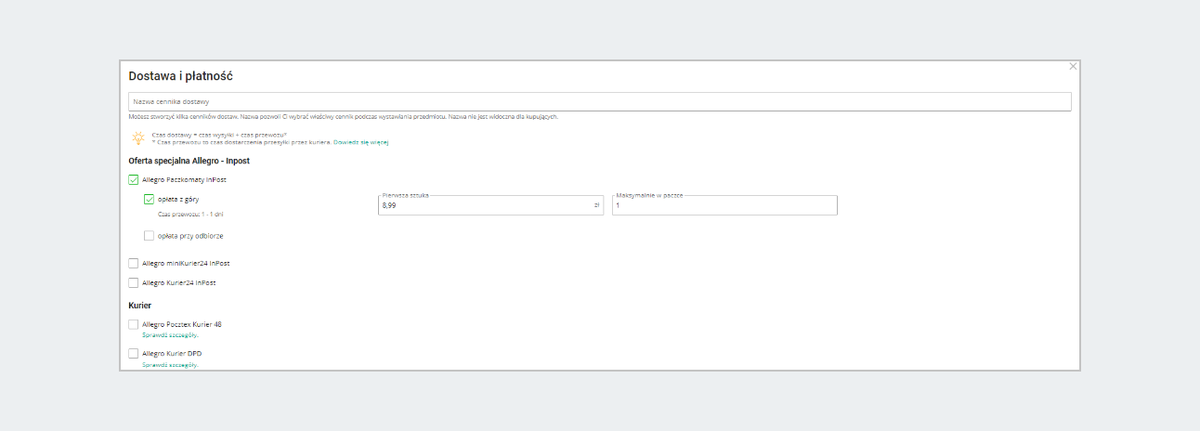Focus the Nazwa cennika dostawy field

600,102
